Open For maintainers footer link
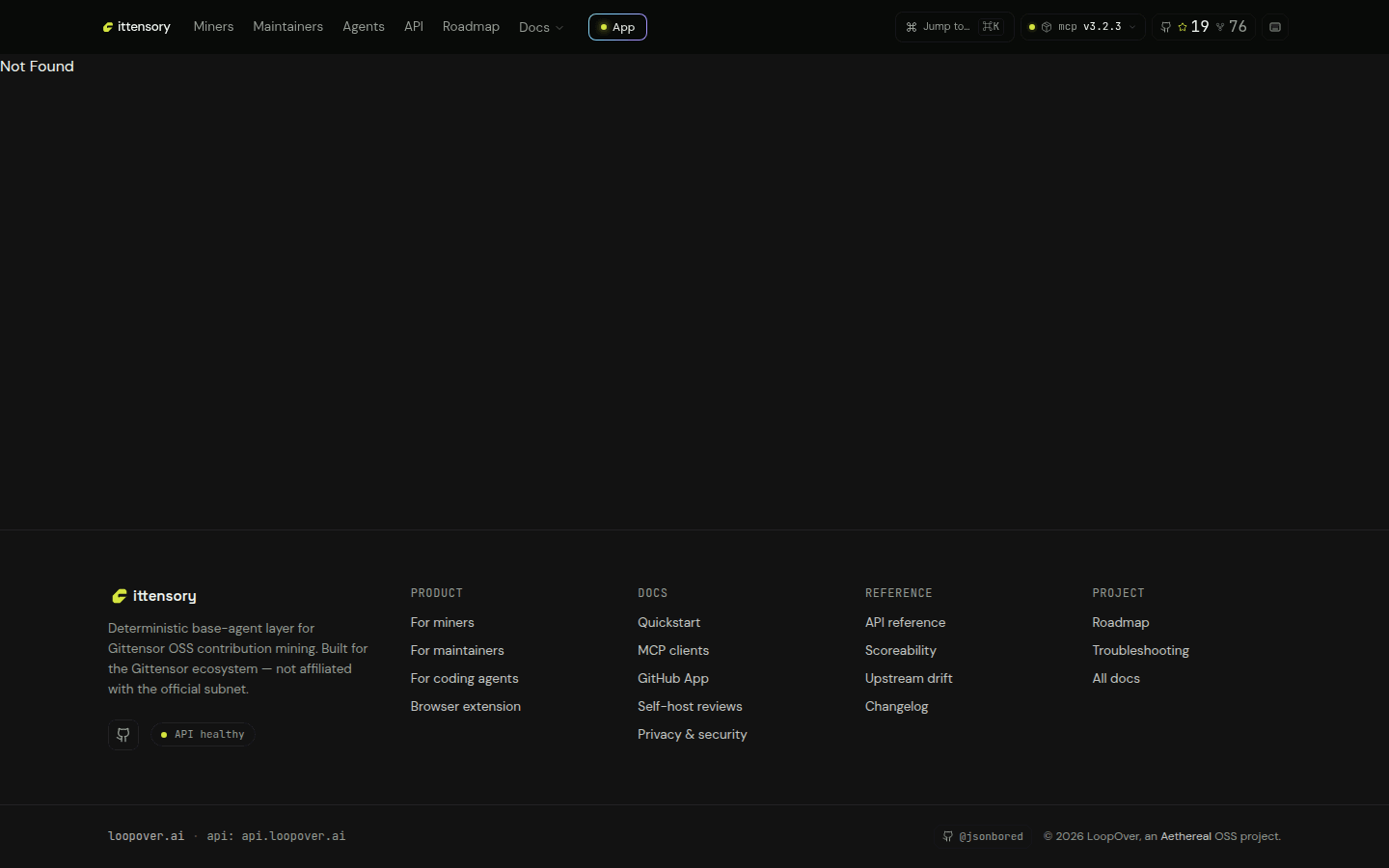Image resolution: width=1389 pixels, height=868 pixels. pos(457,651)
